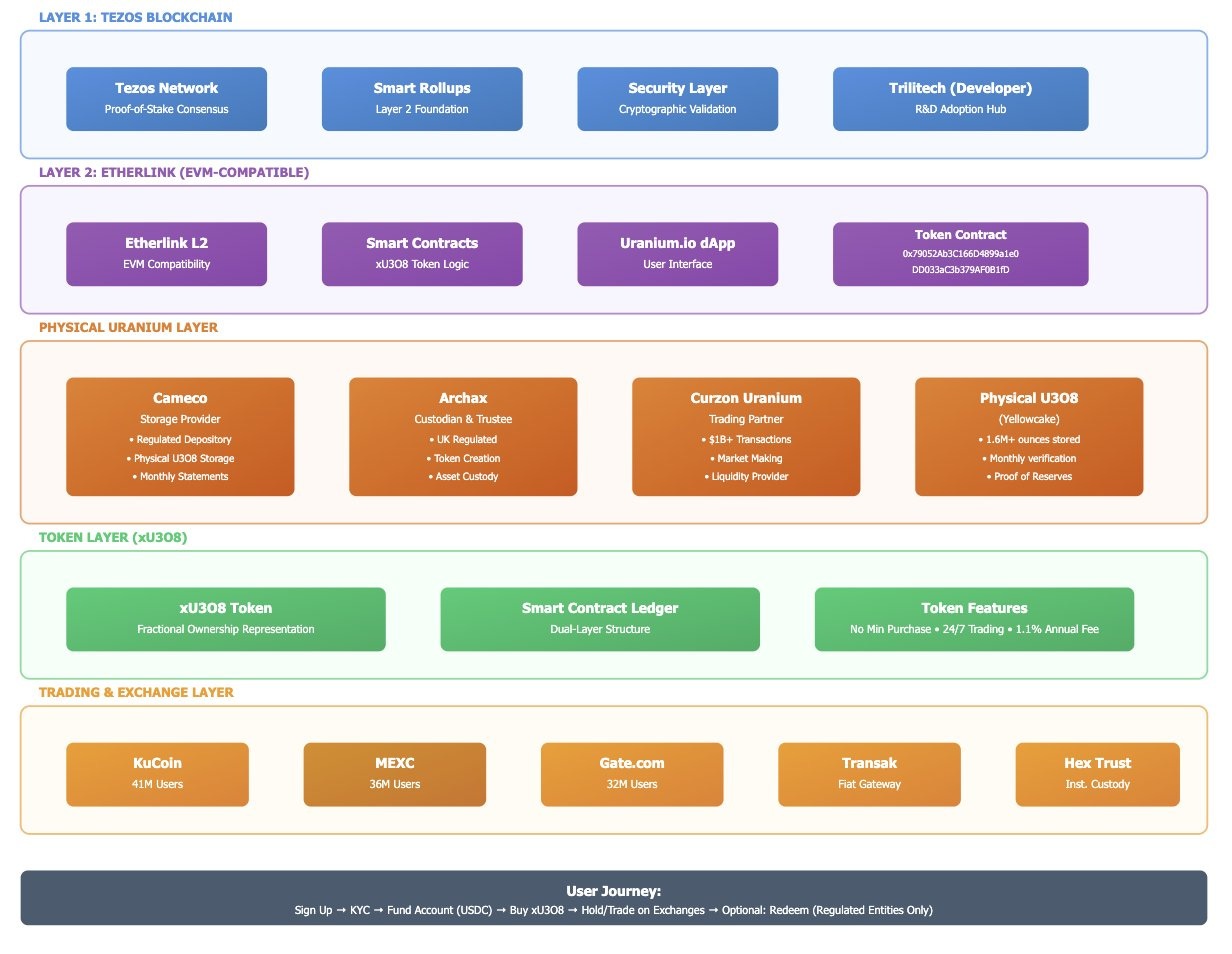Click the "TOKEN LAYER (xU3O8)" heading
Image resolution: width=1232 pixels, height=954 pixels.
pos(113,537)
